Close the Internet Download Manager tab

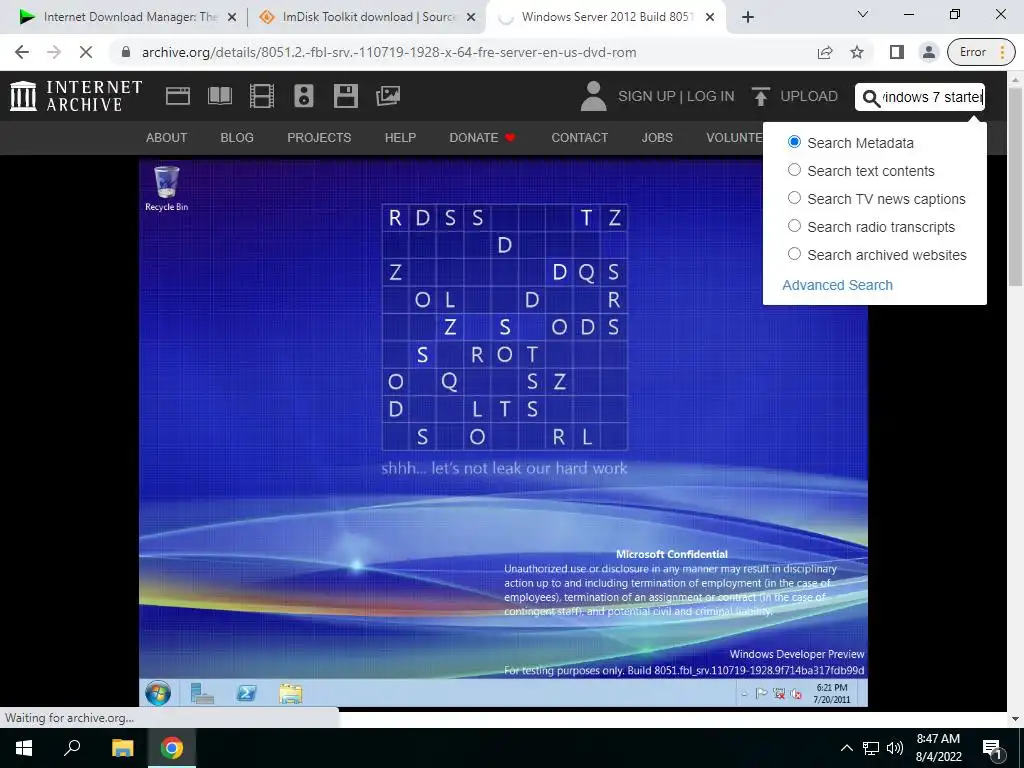232,17
